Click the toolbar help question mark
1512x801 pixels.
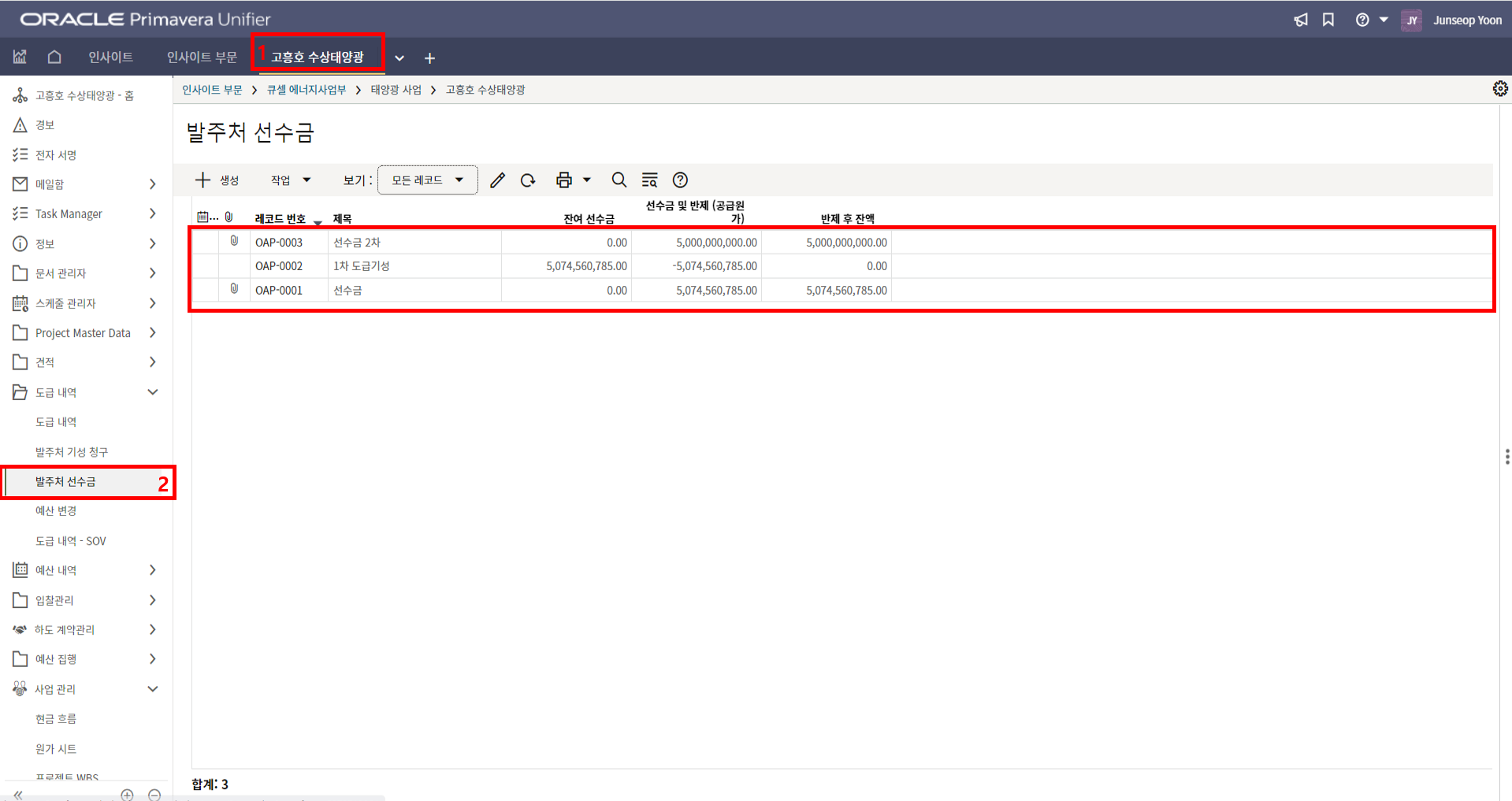click(680, 180)
